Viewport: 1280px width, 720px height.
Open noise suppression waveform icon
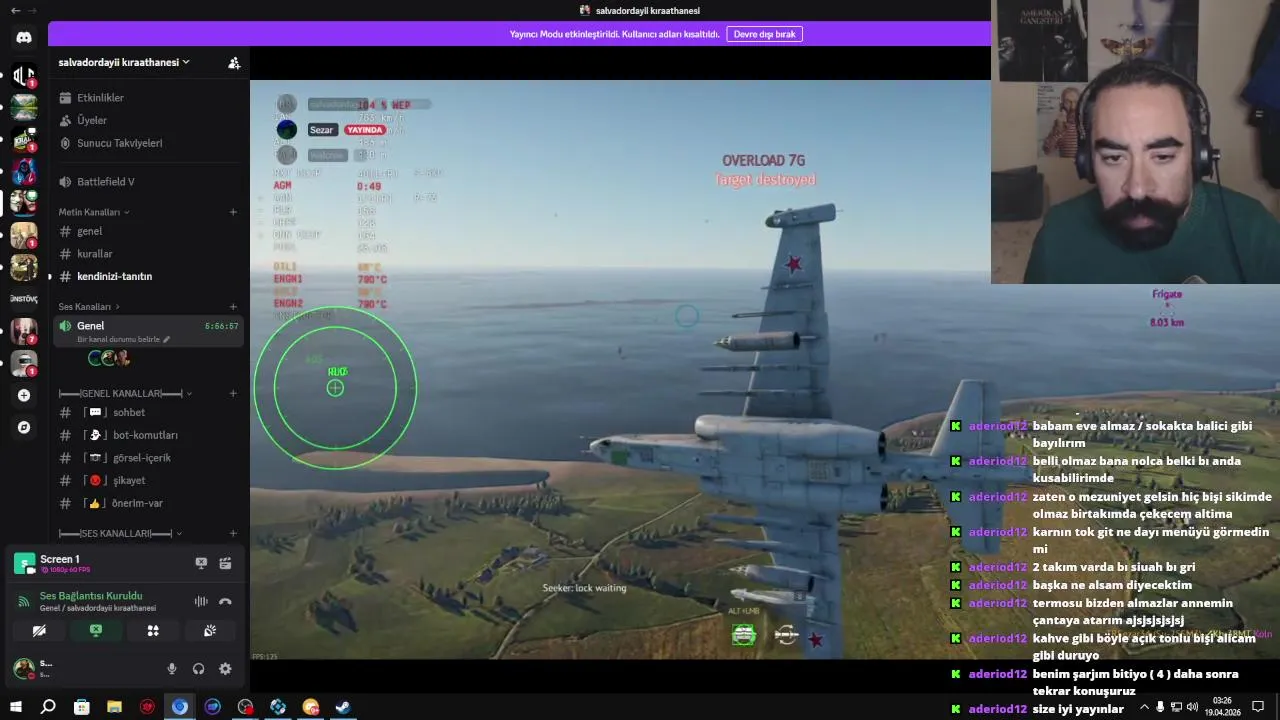pos(201,601)
